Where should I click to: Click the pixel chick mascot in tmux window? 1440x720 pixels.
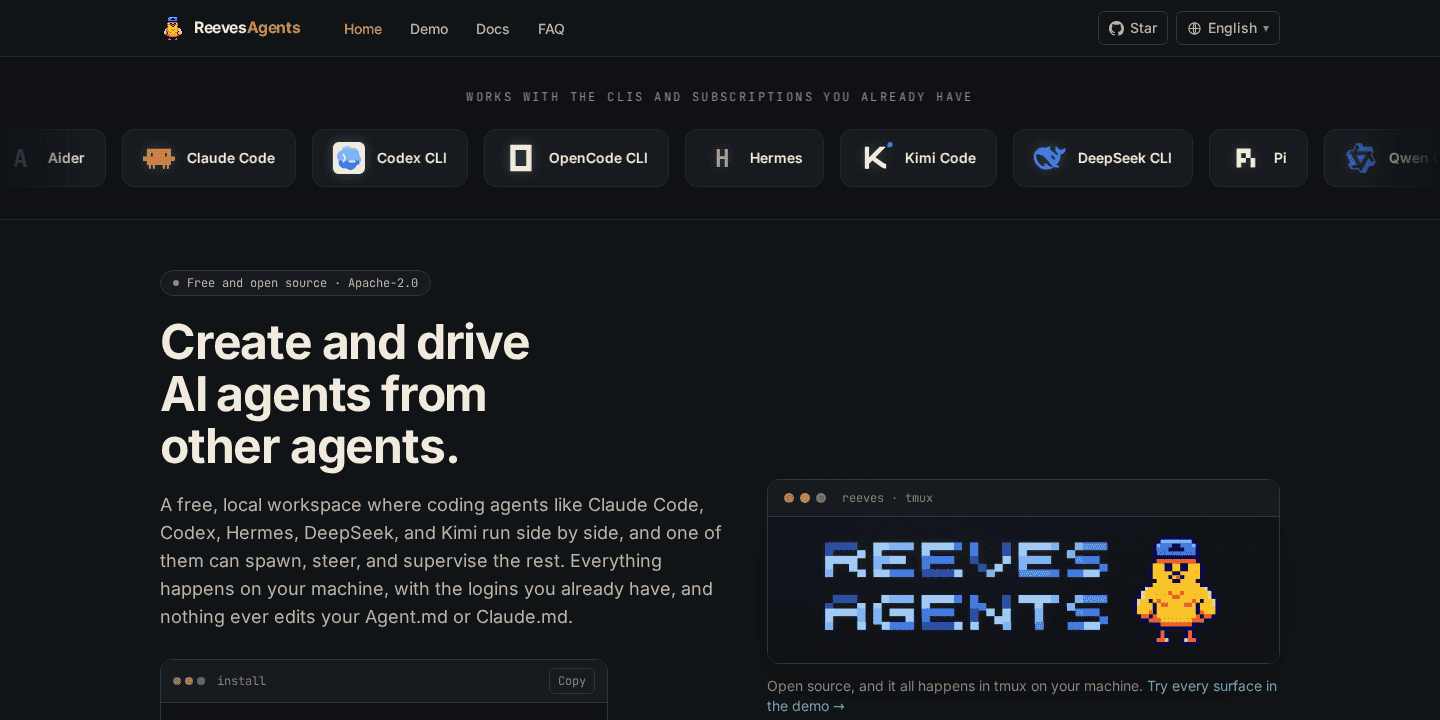(x=1176, y=590)
